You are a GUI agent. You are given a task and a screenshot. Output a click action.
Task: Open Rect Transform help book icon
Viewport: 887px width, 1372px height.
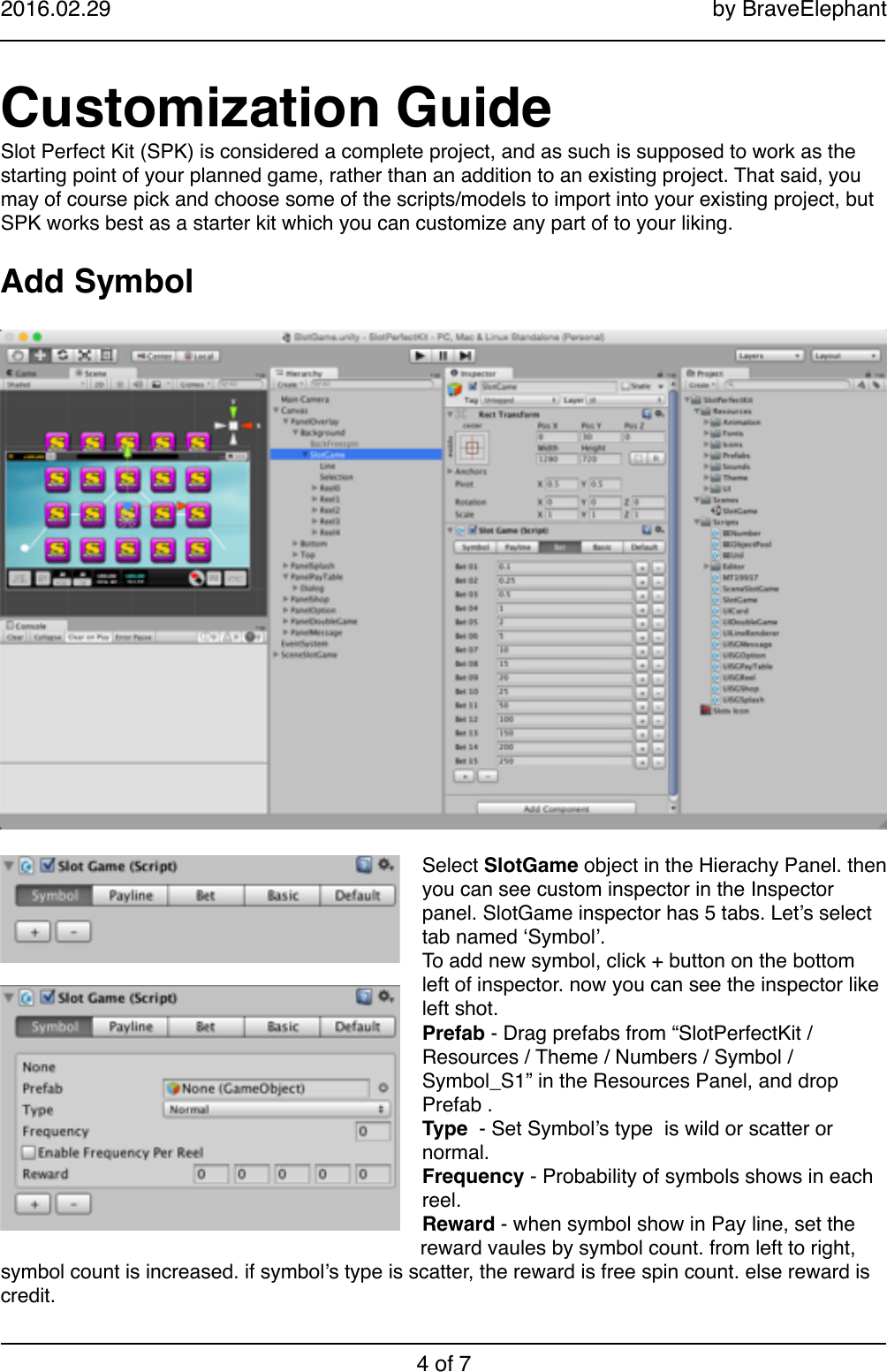[x=647, y=413]
